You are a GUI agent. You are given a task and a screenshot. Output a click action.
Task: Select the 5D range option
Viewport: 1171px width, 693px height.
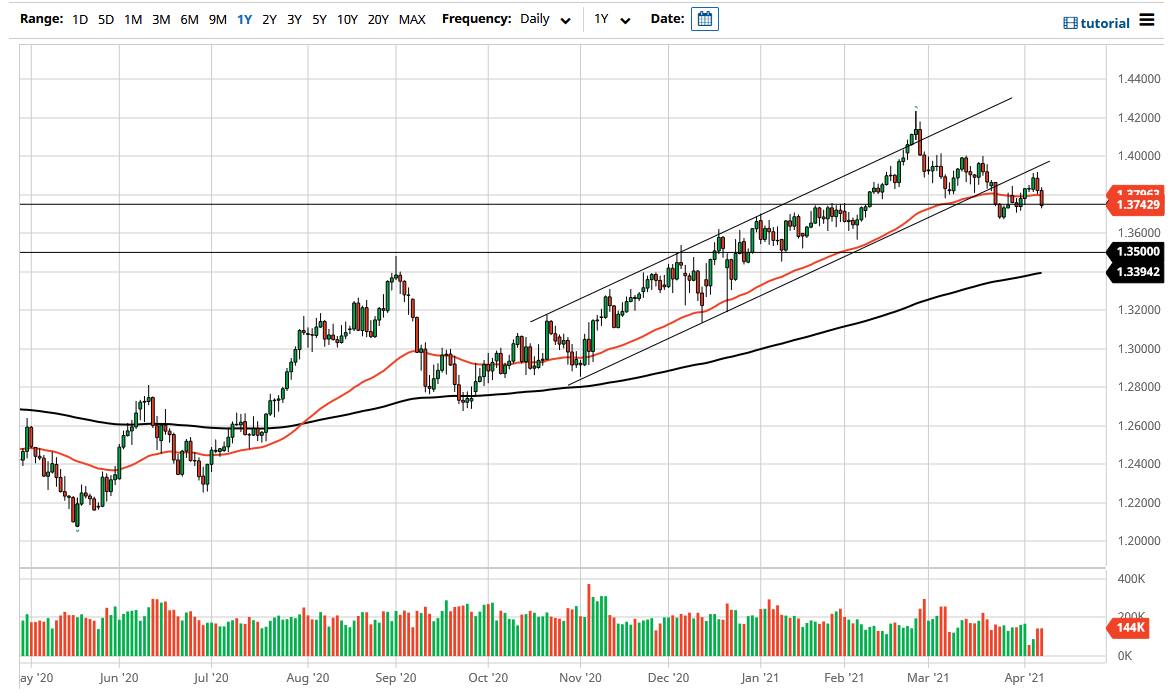[x=106, y=19]
